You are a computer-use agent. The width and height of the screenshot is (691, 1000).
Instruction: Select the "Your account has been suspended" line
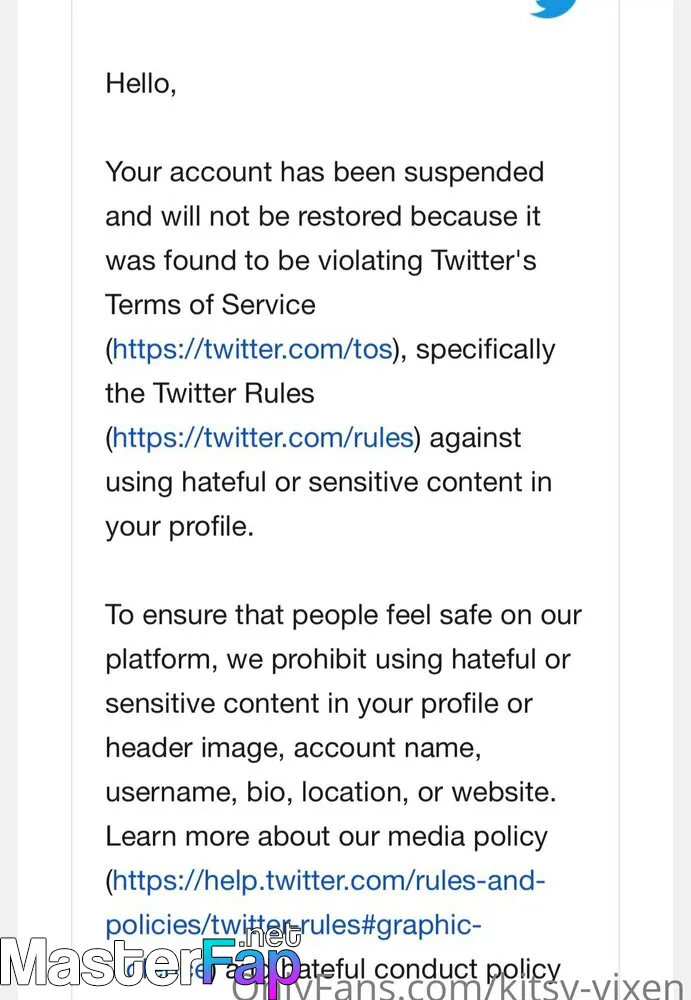(325, 172)
